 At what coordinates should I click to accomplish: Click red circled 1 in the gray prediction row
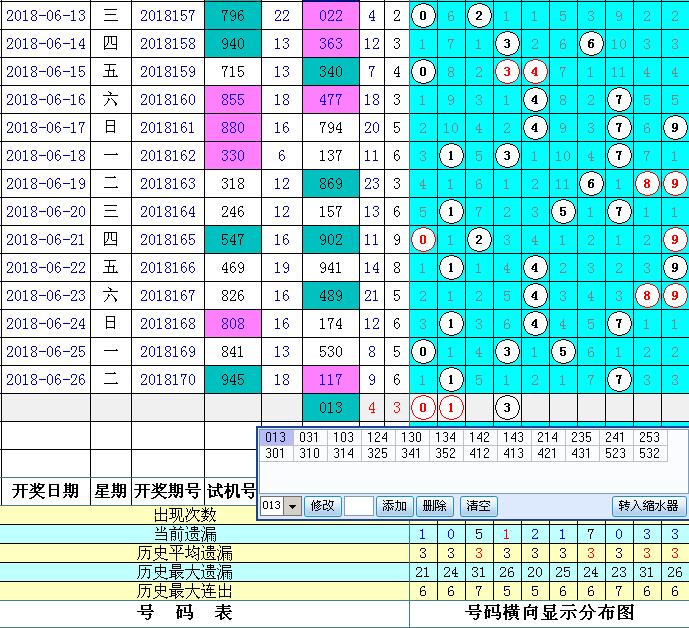tap(450, 407)
